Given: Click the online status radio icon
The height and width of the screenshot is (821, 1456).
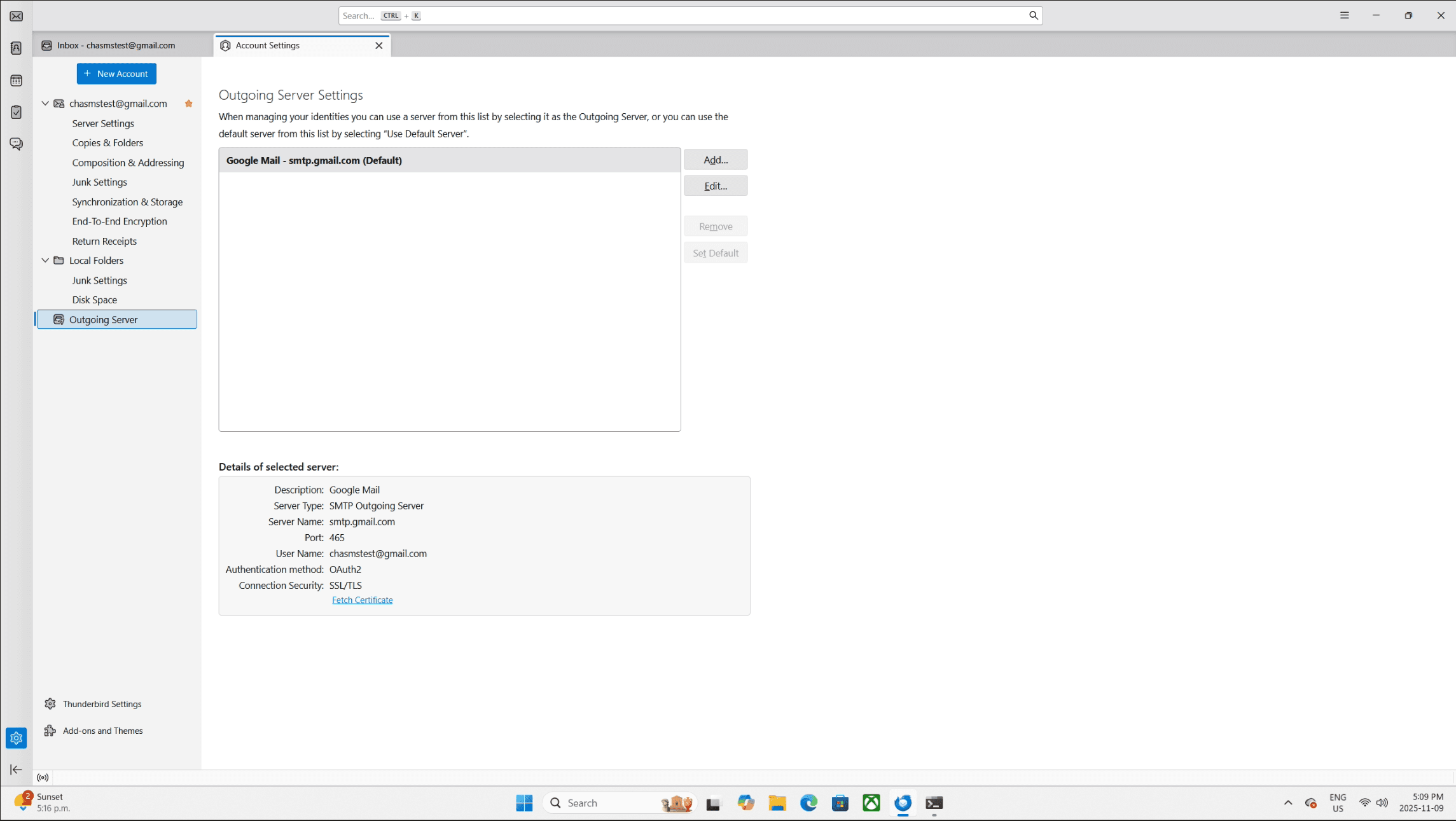Looking at the screenshot, I should (43, 778).
